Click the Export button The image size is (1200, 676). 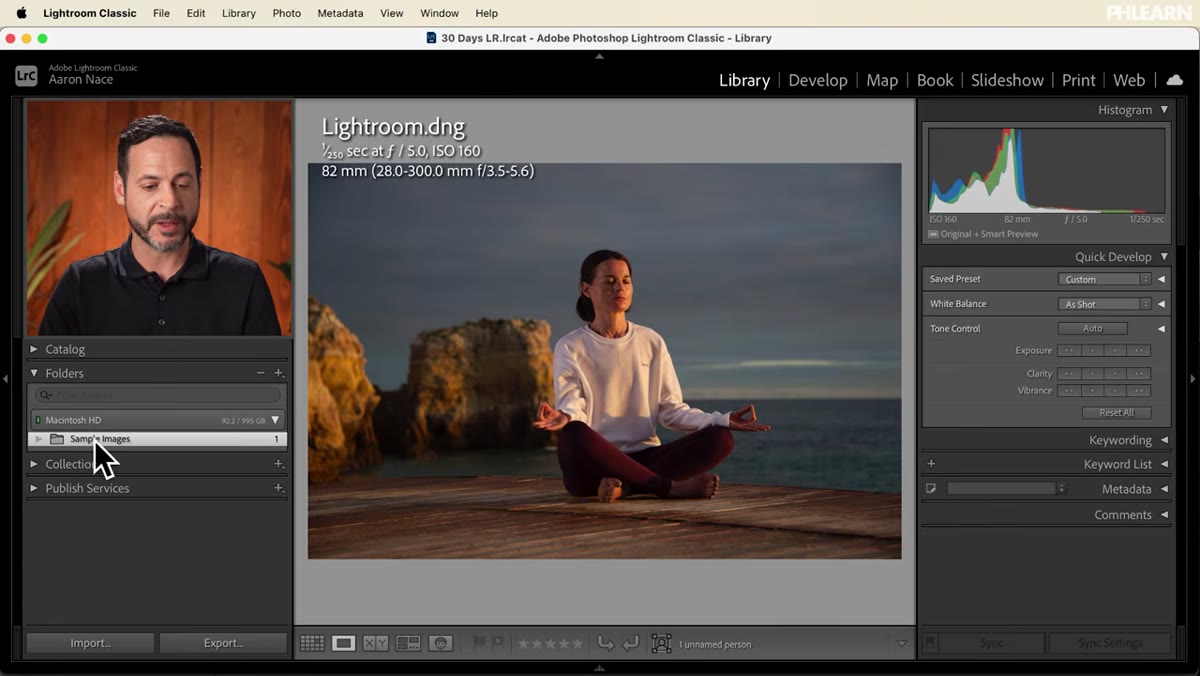pyautogui.click(x=223, y=643)
